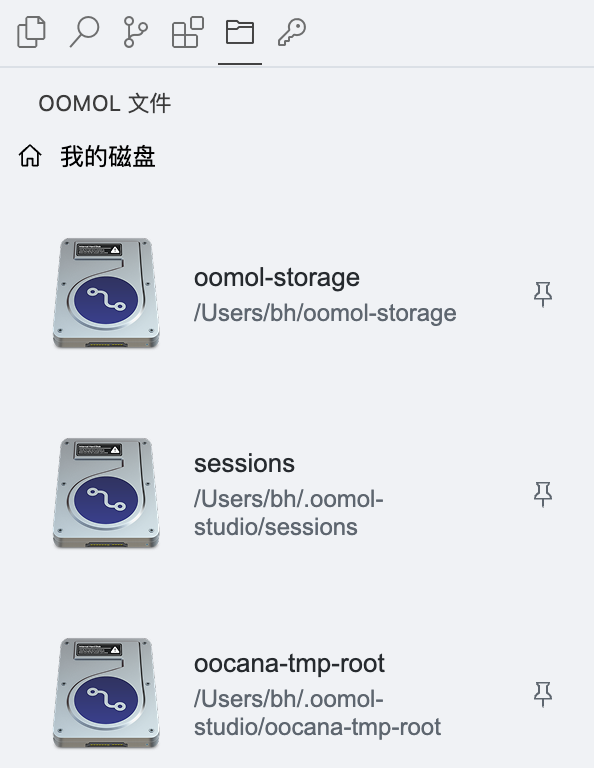Select the OOMOL files folder tab
594x768 pixels.
pos(240,32)
